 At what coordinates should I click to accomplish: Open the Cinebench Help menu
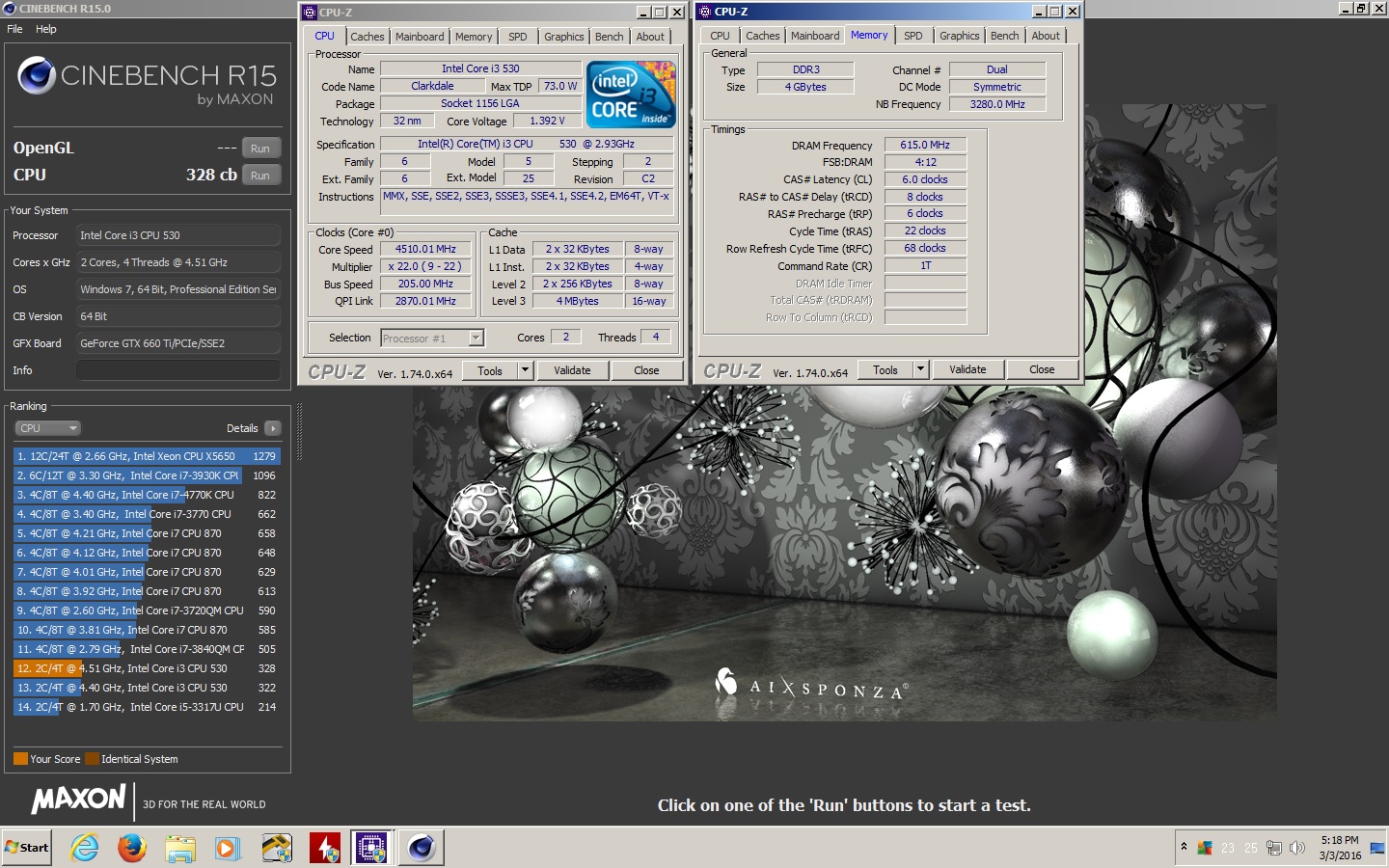pos(46,29)
